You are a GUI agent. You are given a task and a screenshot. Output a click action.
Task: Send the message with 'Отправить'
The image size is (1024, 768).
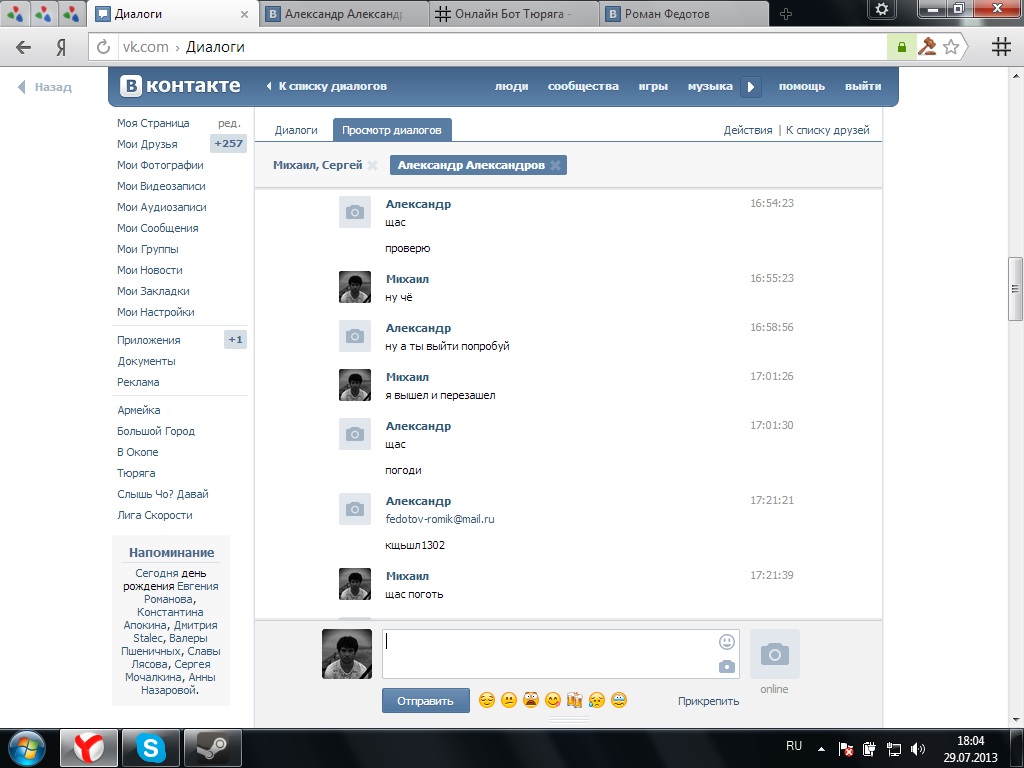click(426, 701)
